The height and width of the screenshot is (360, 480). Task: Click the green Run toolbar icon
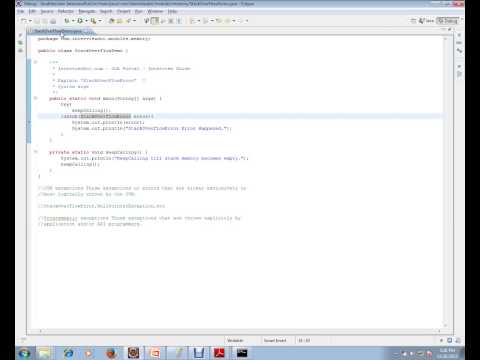click(x=80, y=21)
